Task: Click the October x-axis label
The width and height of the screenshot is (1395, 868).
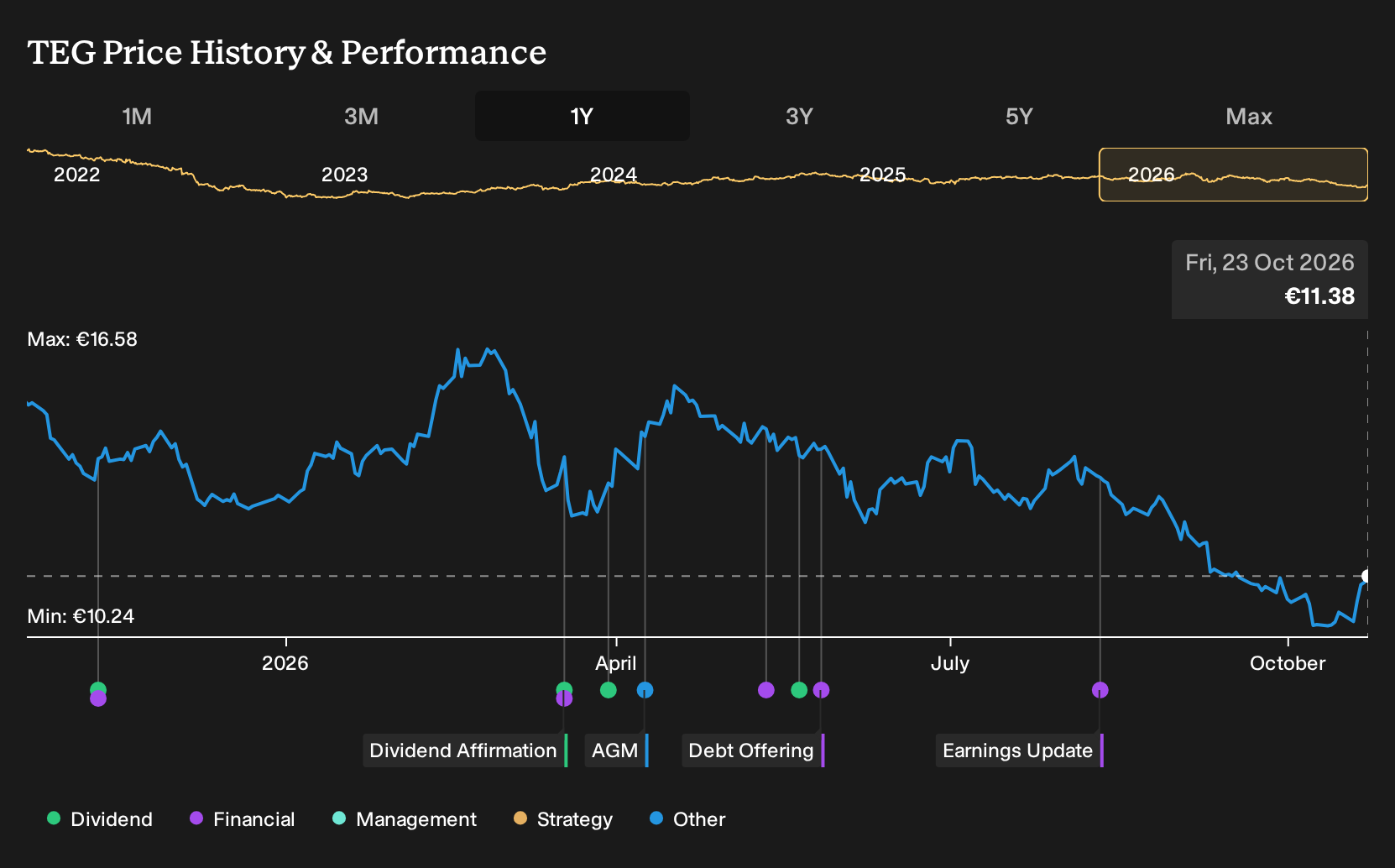Action: pyautogui.click(x=1288, y=663)
